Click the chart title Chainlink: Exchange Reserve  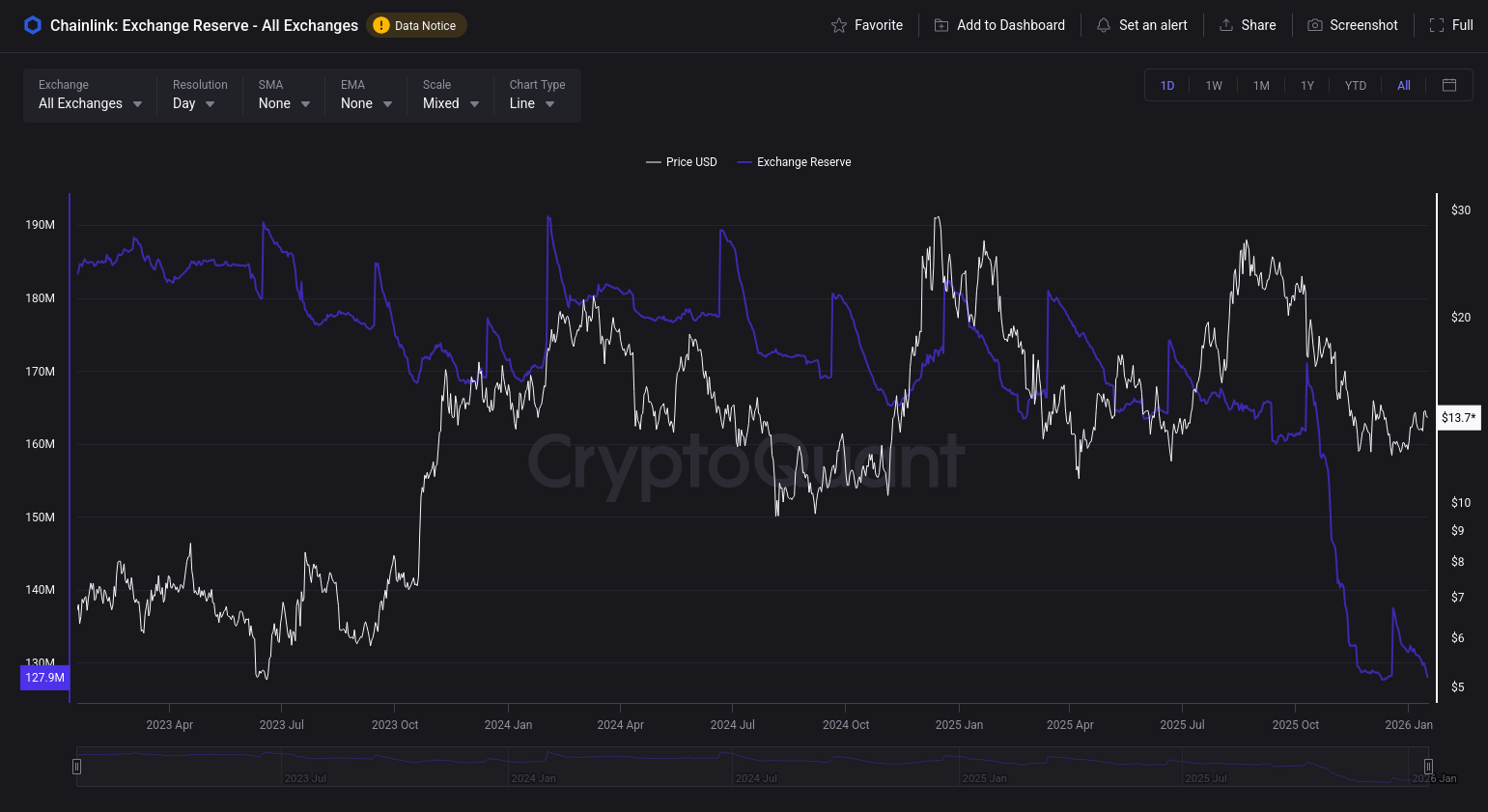pyautogui.click(x=204, y=25)
